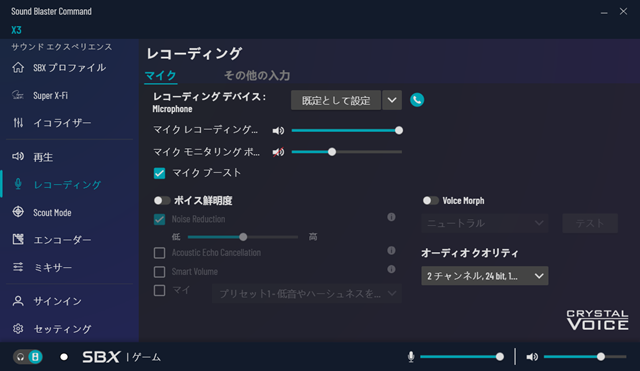
Task: Adjust マイク モニタリング volume slider
Action: [x=347, y=152]
